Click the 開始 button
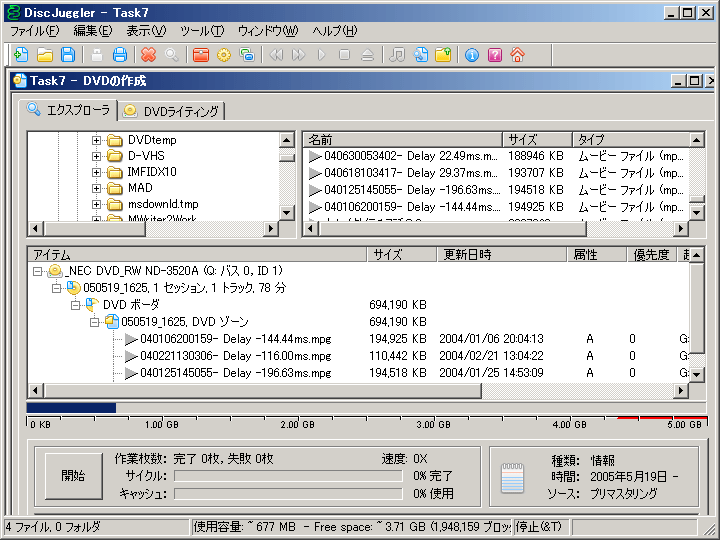This screenshot has height=540, width=720. click(73, 476)
